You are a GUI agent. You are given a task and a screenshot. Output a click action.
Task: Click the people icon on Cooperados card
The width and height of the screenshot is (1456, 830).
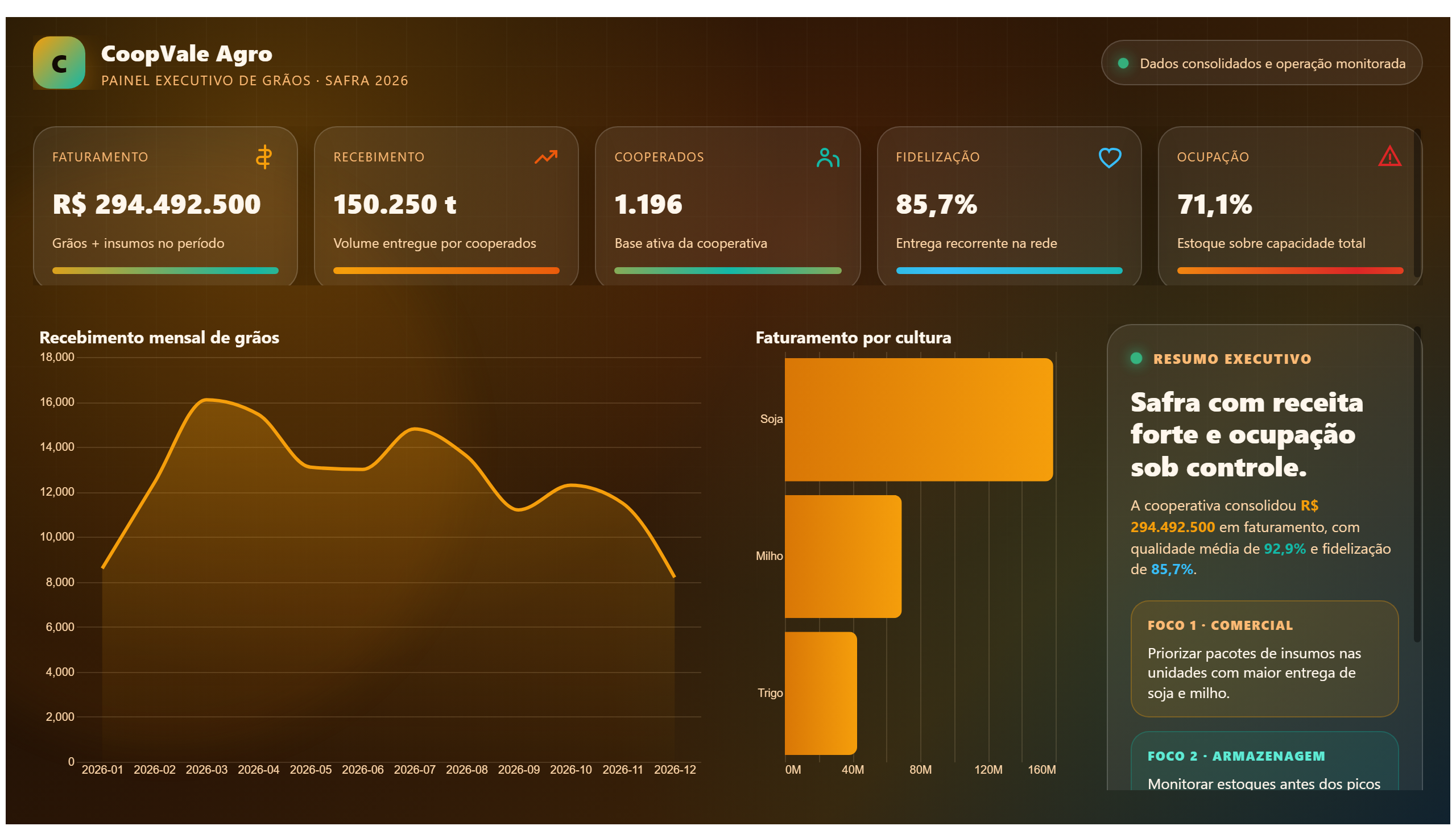(x=828, y=157)
